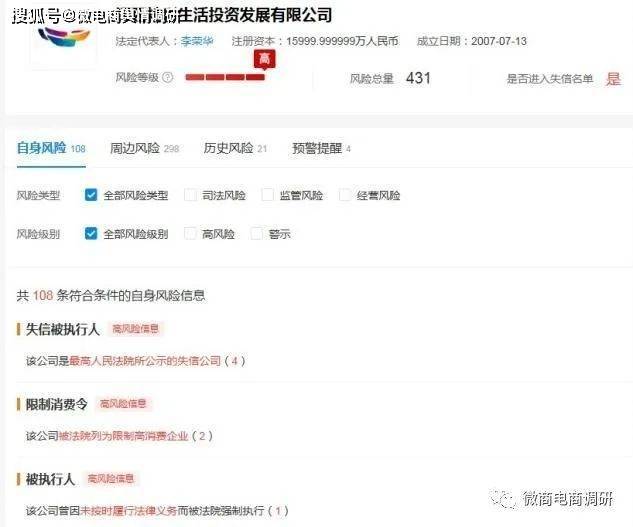Check the 司法风险 checkbox
Viewport: 633px width, 527px height.
[x=190, y=195]
